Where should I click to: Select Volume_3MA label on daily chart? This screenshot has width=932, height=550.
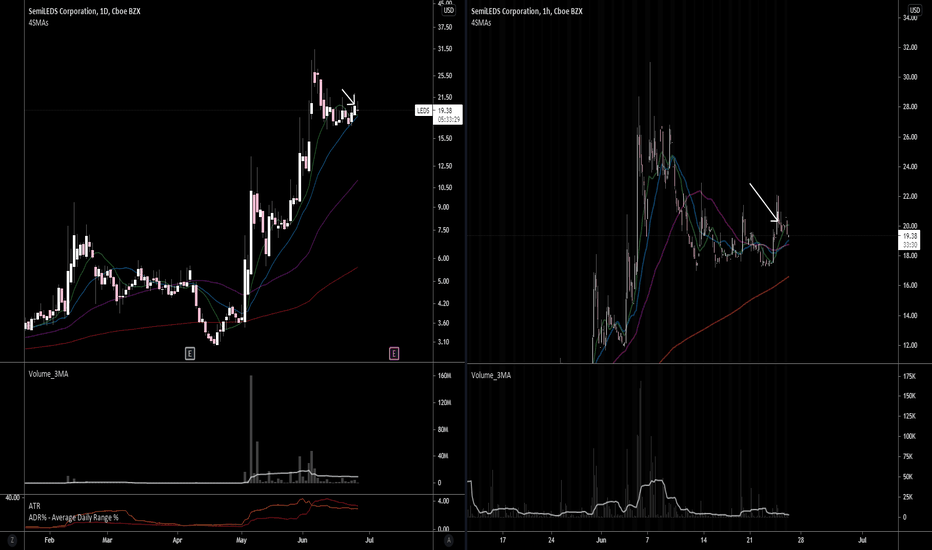[x=48, y=374]
